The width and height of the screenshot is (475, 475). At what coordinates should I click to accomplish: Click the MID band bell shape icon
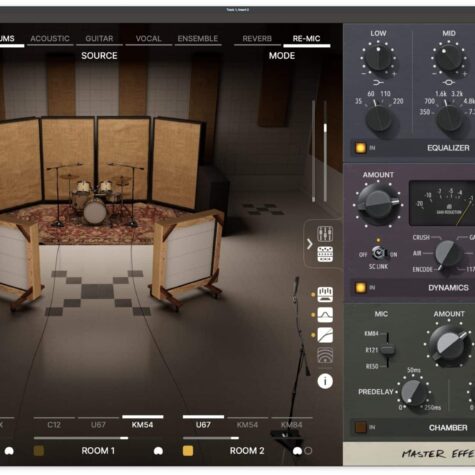(x=448, y=82)
